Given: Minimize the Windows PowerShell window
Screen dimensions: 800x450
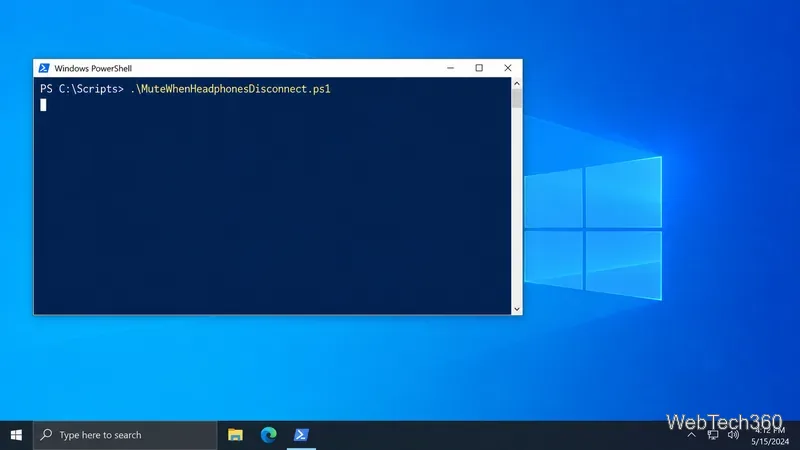Looking at the screenshot, I should 451,68.
